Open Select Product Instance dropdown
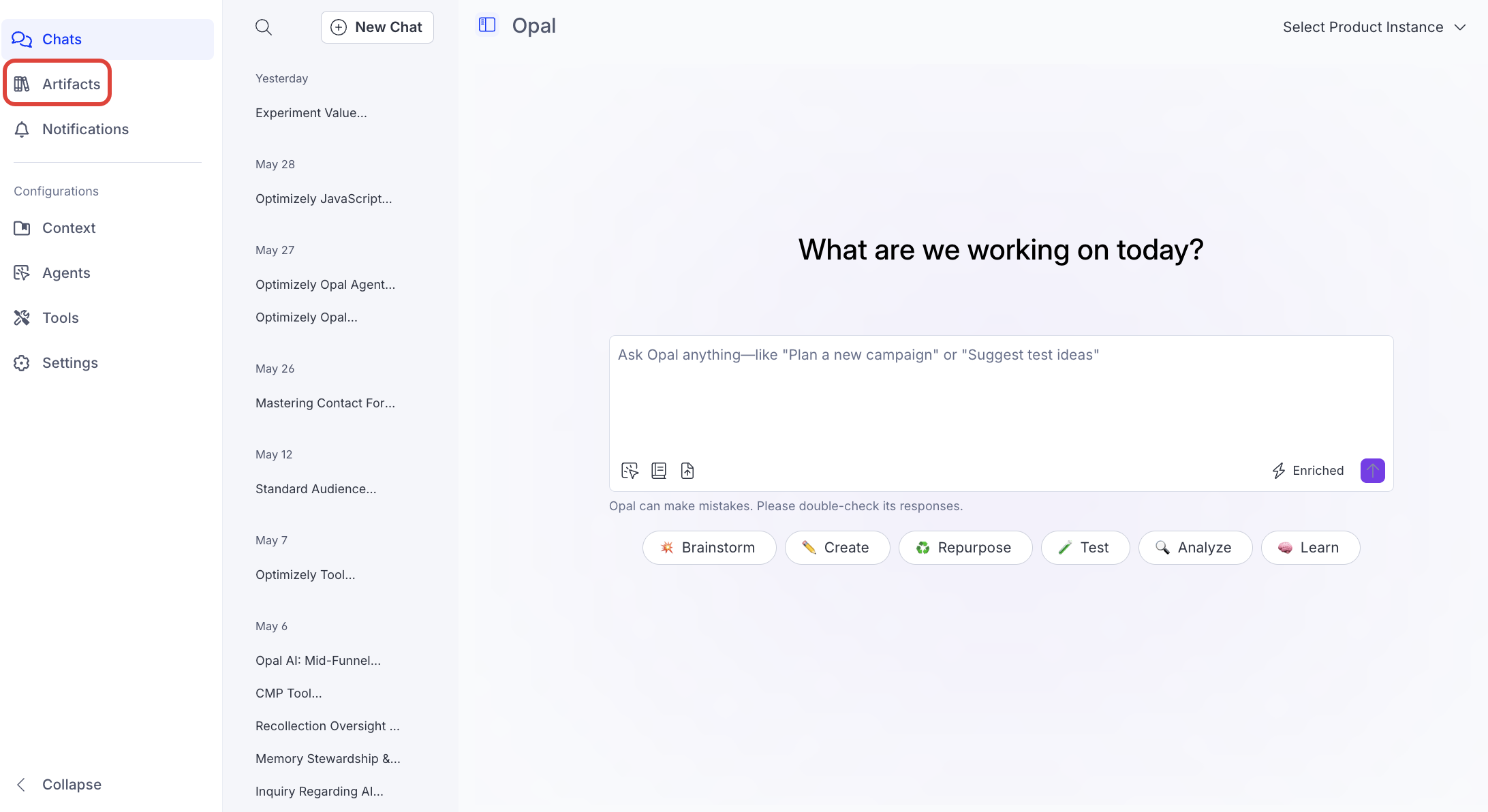 click(x=1374, y=27)
